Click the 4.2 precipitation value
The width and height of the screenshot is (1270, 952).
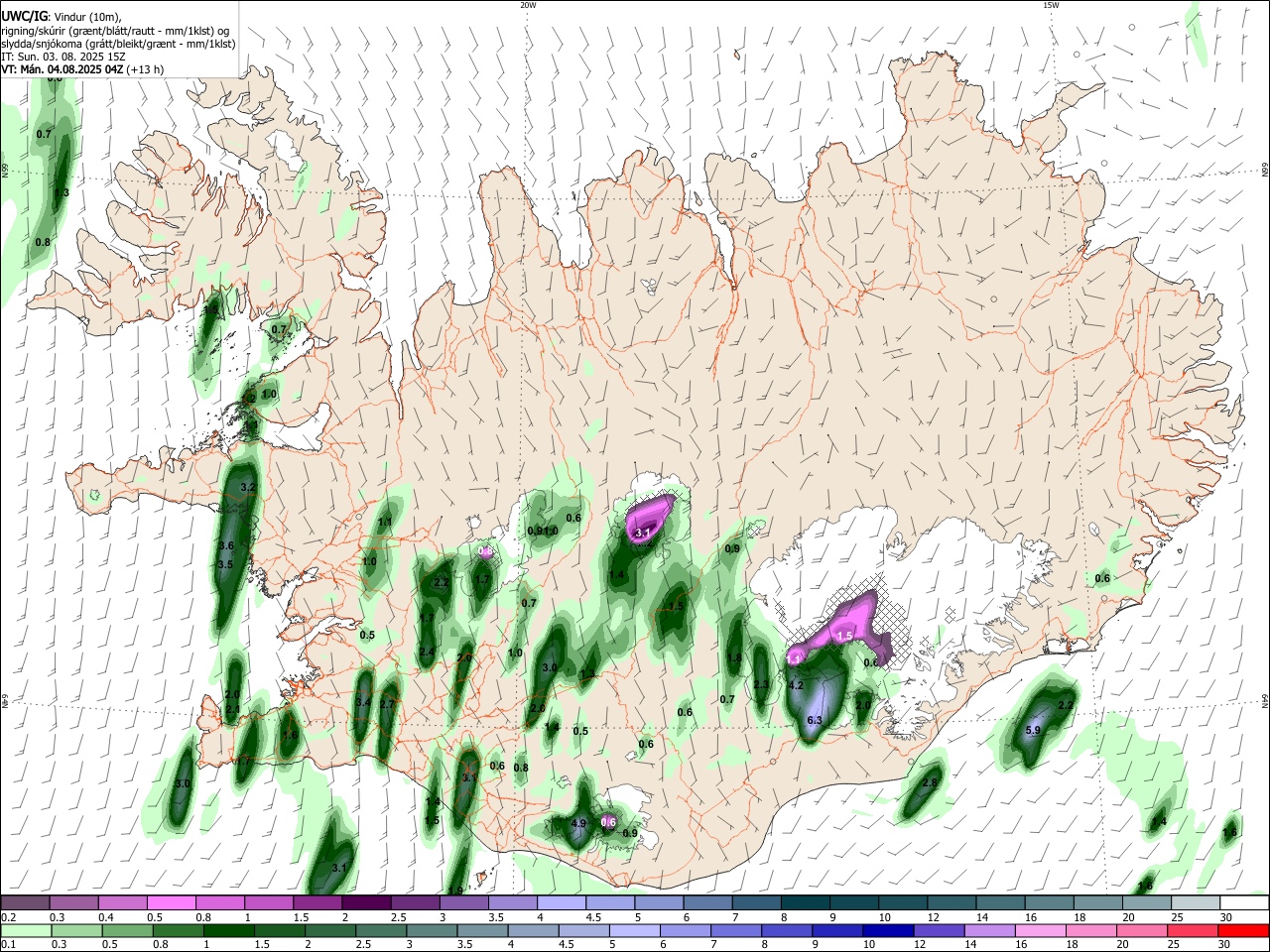(795, 685)
